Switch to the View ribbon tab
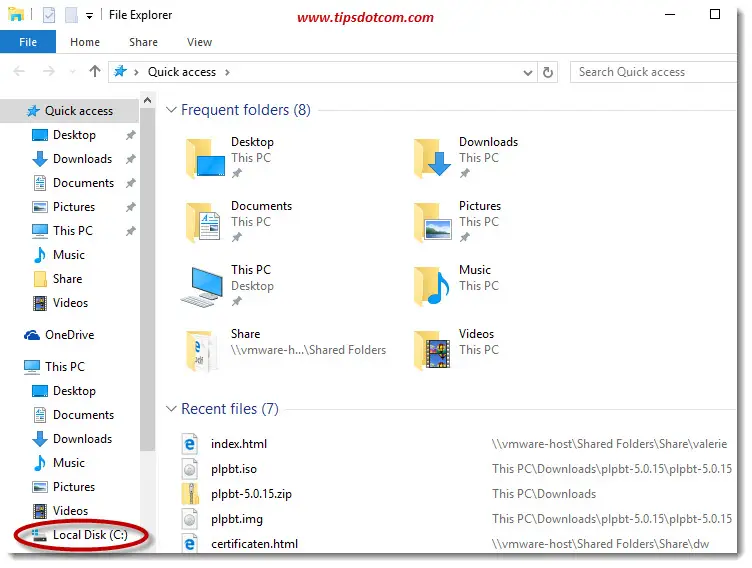Image resolution: width=752 pixels, height=568 pixels. click(199, 42)
